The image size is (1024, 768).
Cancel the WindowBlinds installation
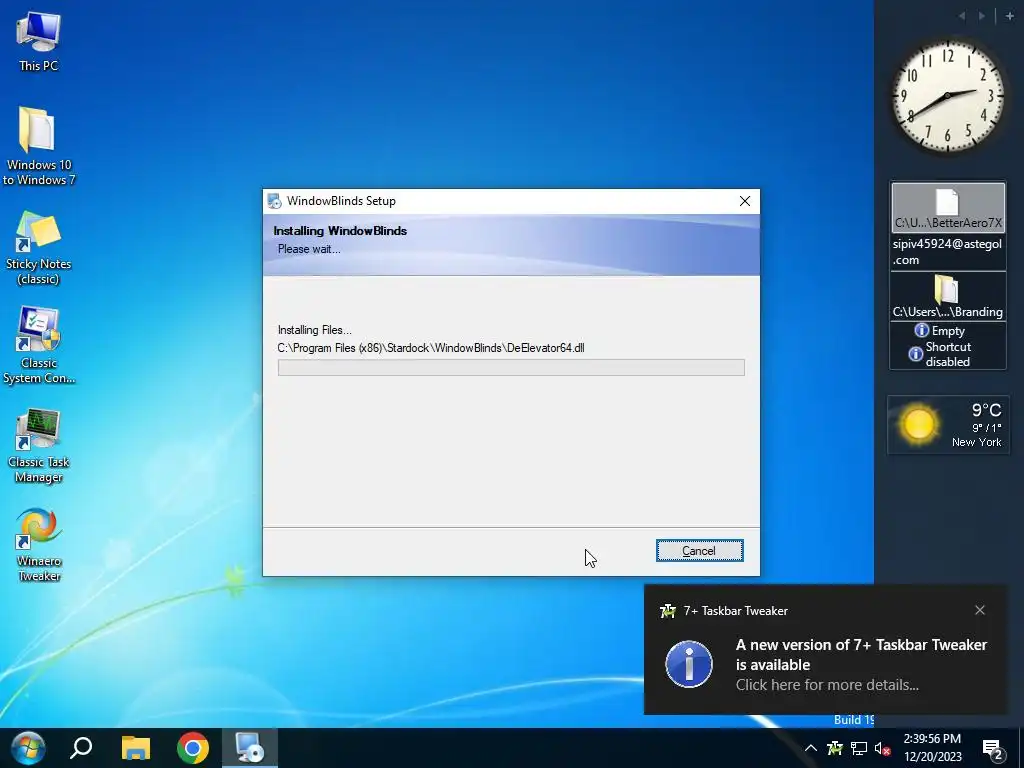(699, 551)
